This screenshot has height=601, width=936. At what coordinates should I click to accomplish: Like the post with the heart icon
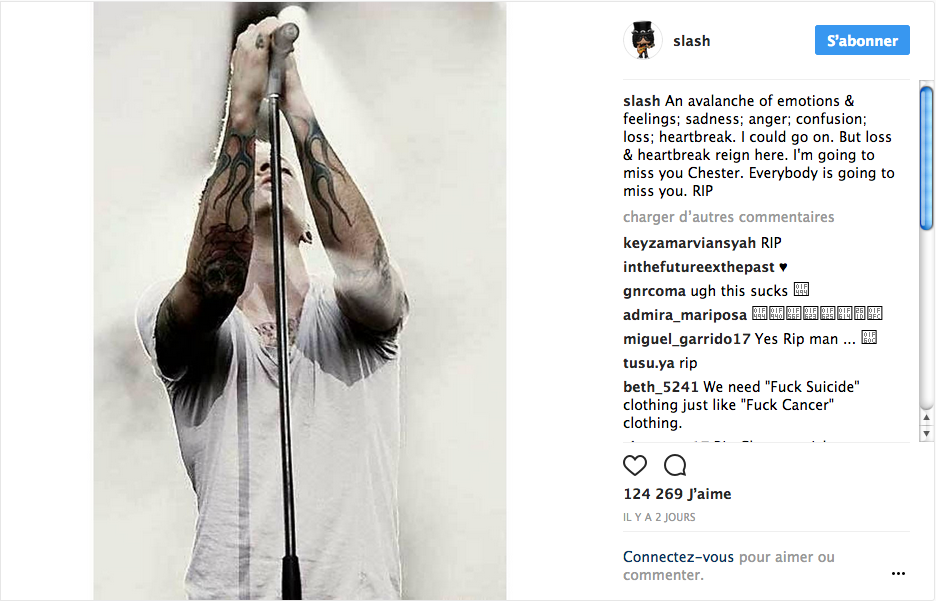[x=635, y=466]
